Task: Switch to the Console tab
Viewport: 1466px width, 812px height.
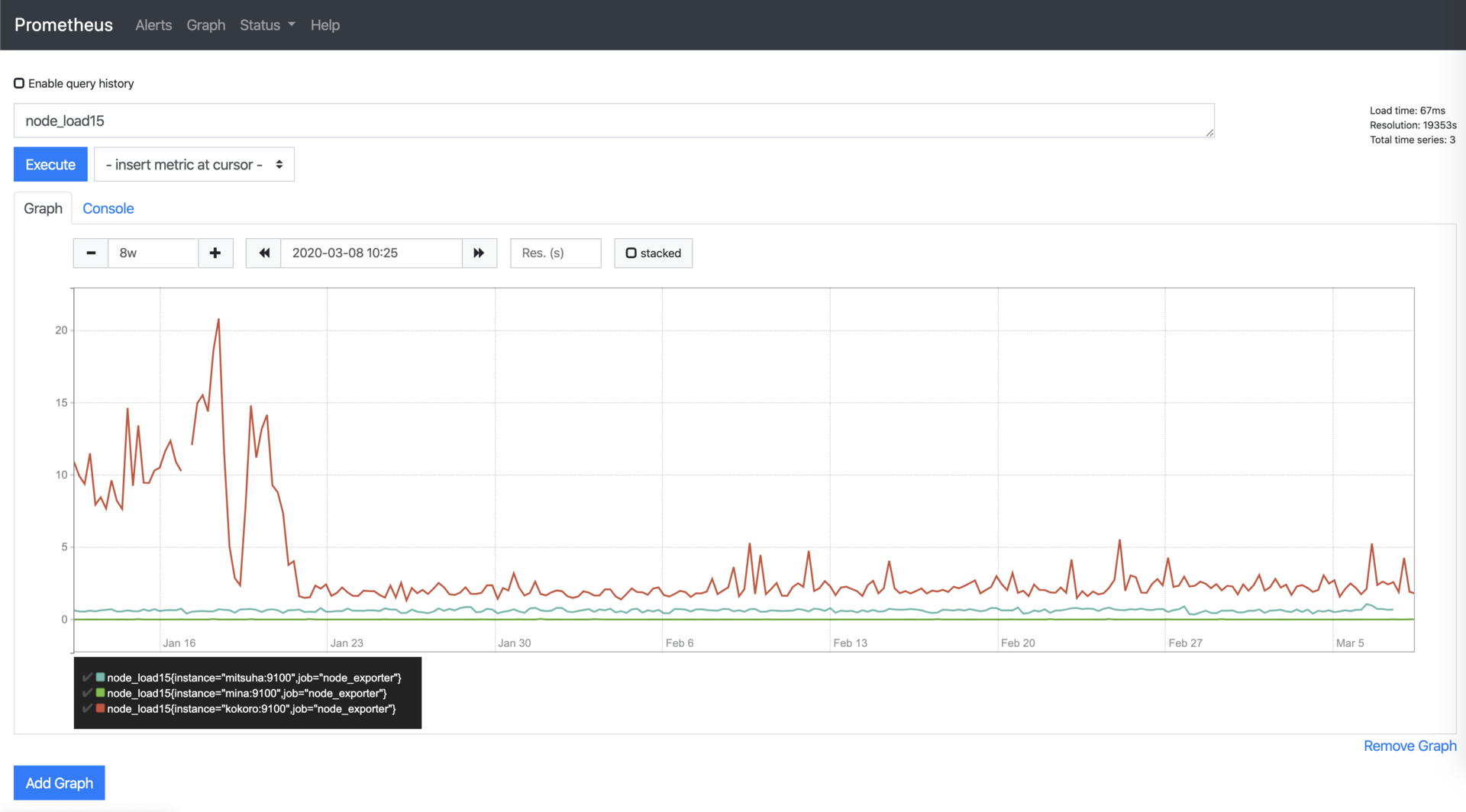Action: 108,208
